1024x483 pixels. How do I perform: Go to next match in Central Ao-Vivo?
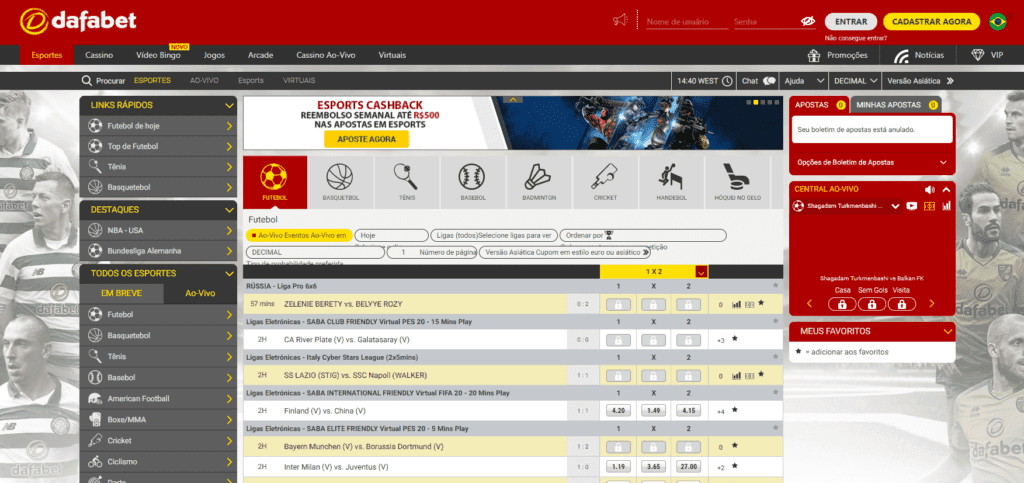tap(931, 304)
